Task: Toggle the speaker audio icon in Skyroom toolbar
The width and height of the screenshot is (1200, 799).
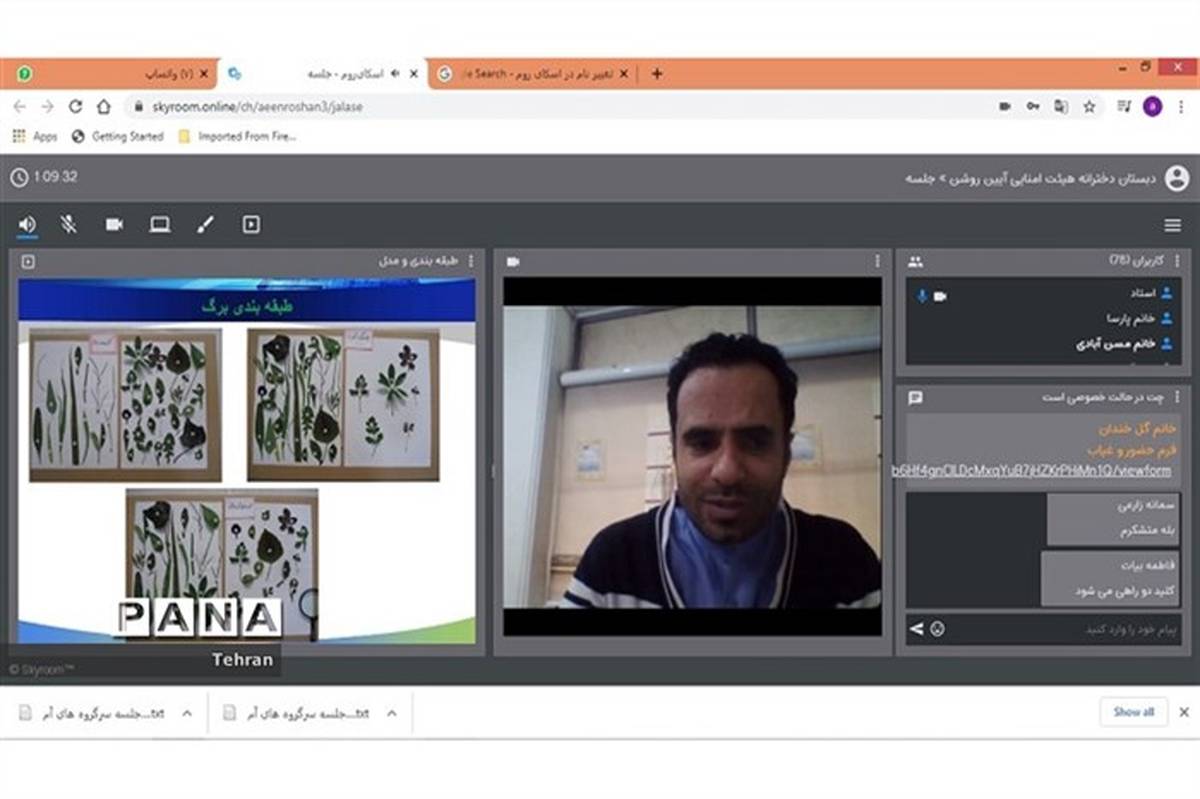Action: 27,225
